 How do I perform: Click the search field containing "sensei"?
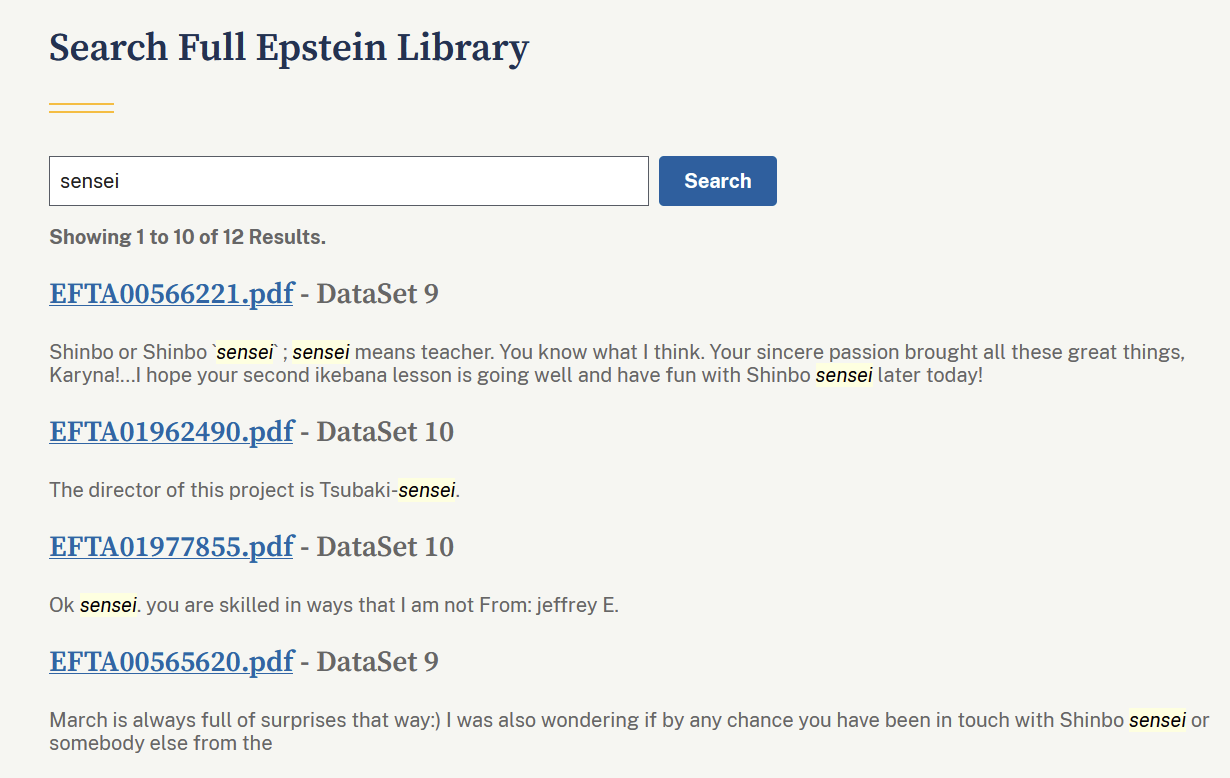coord(348,181)
